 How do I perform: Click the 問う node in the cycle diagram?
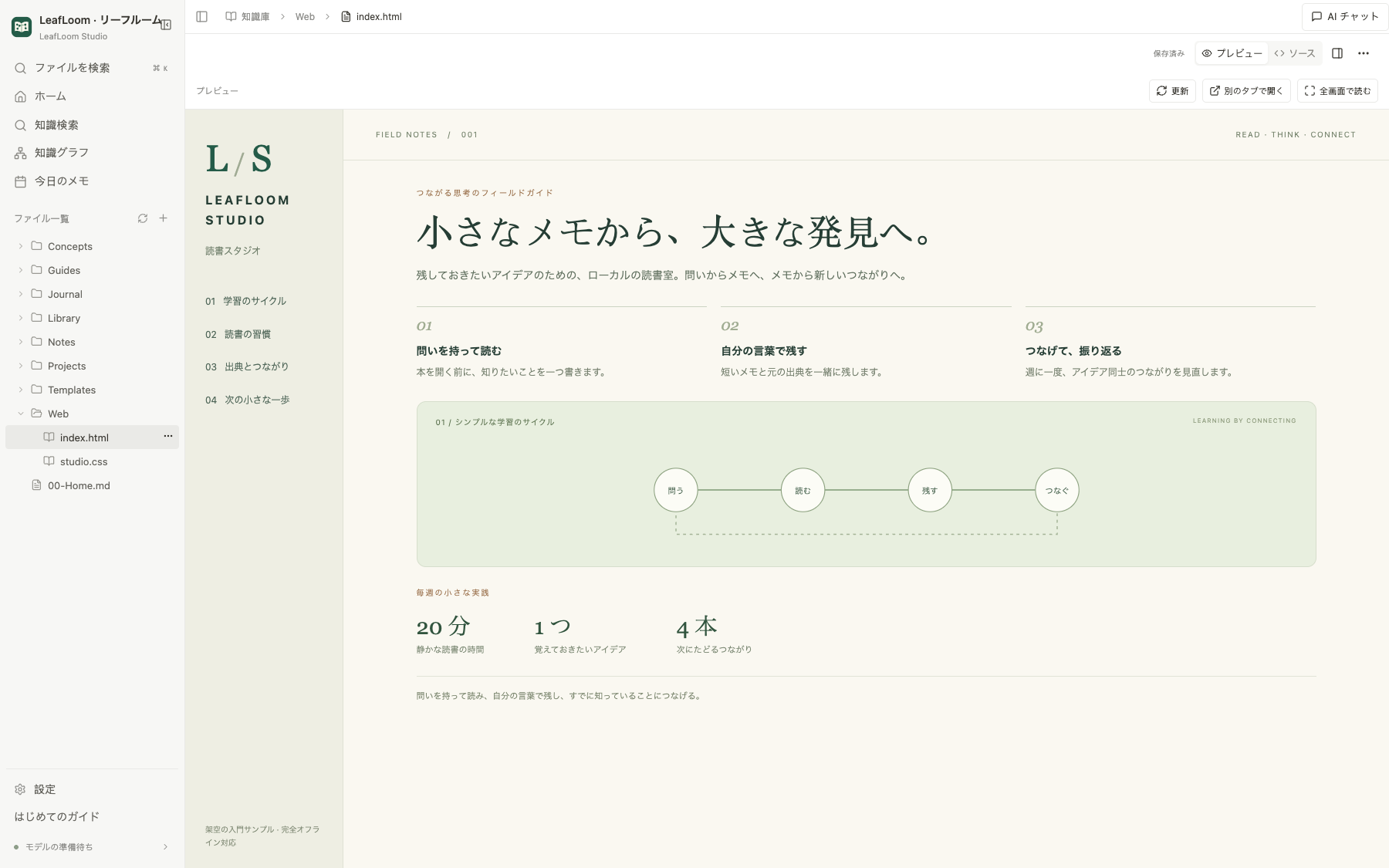tap(676, 490)
